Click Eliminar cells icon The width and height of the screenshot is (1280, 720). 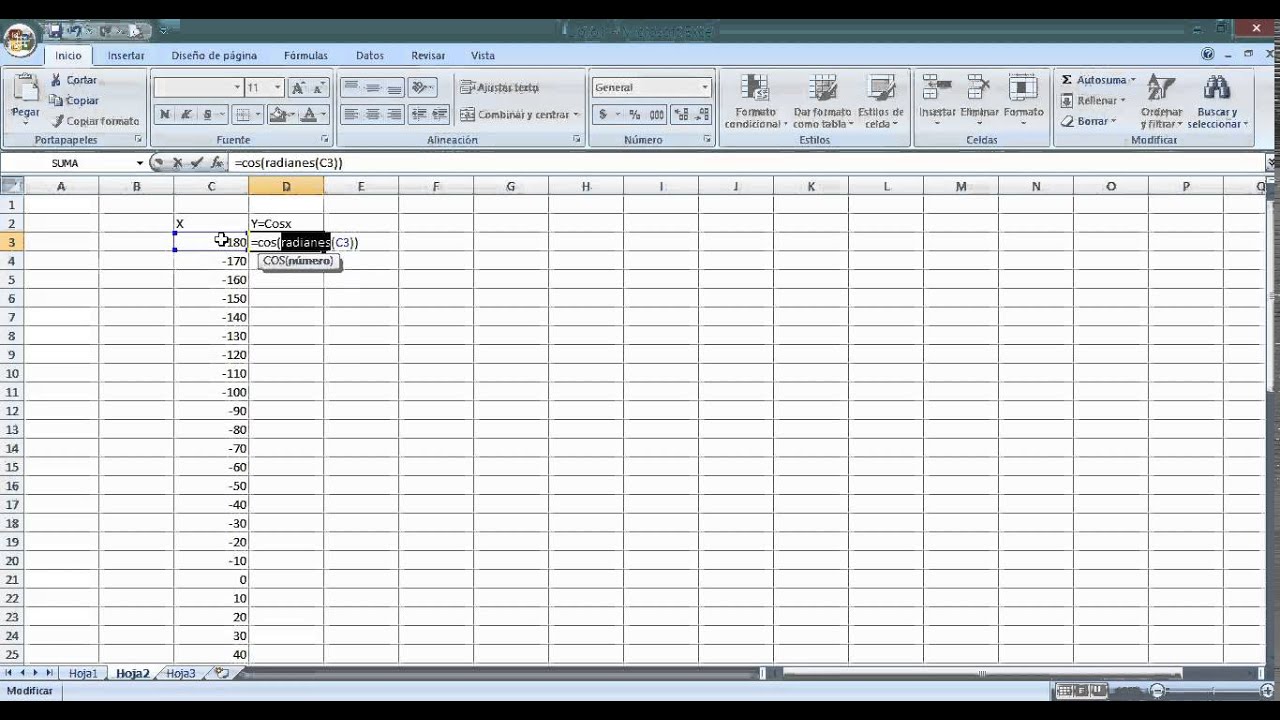pos(979,88)
